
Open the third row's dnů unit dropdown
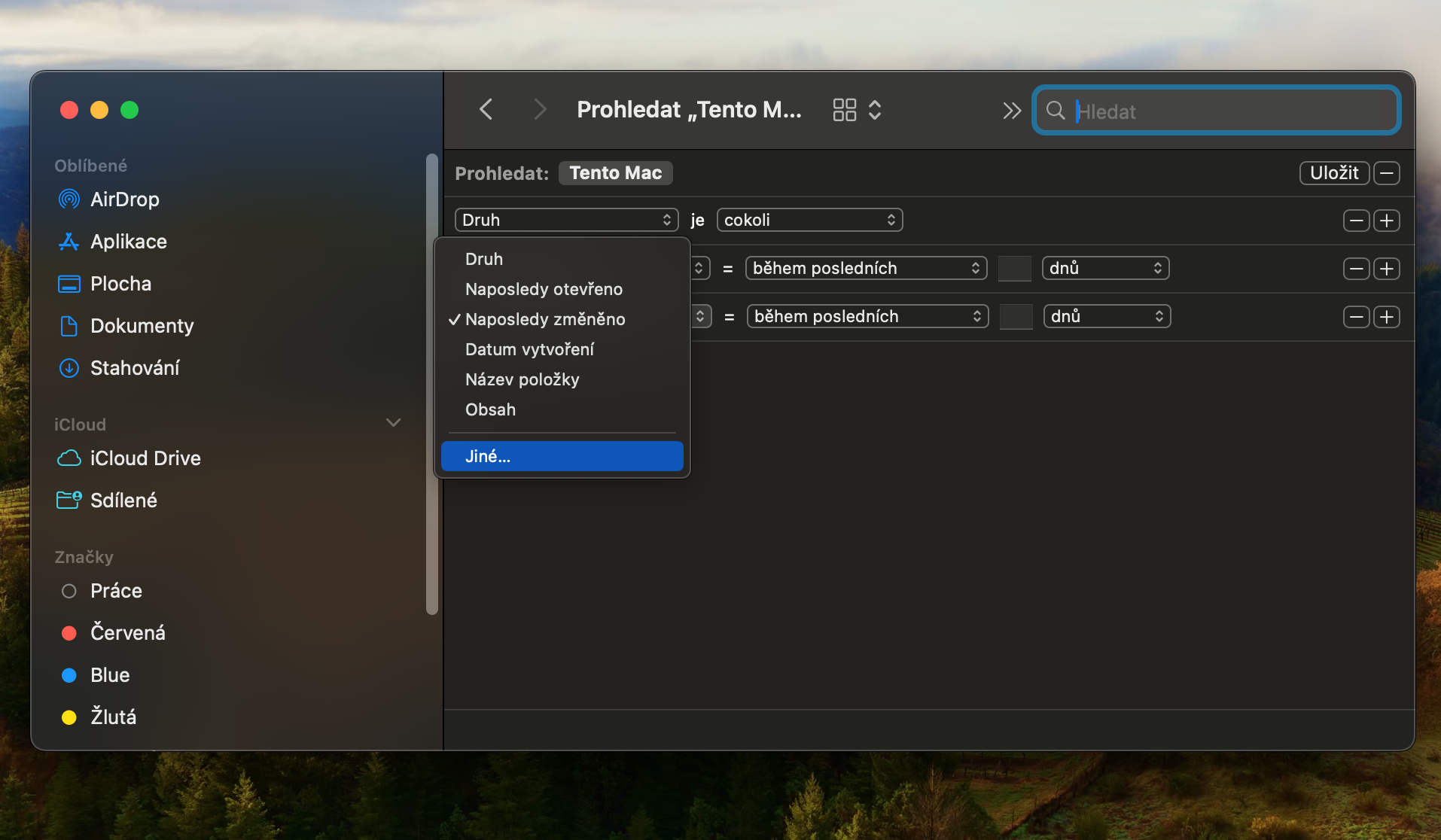click(1107, 316)
